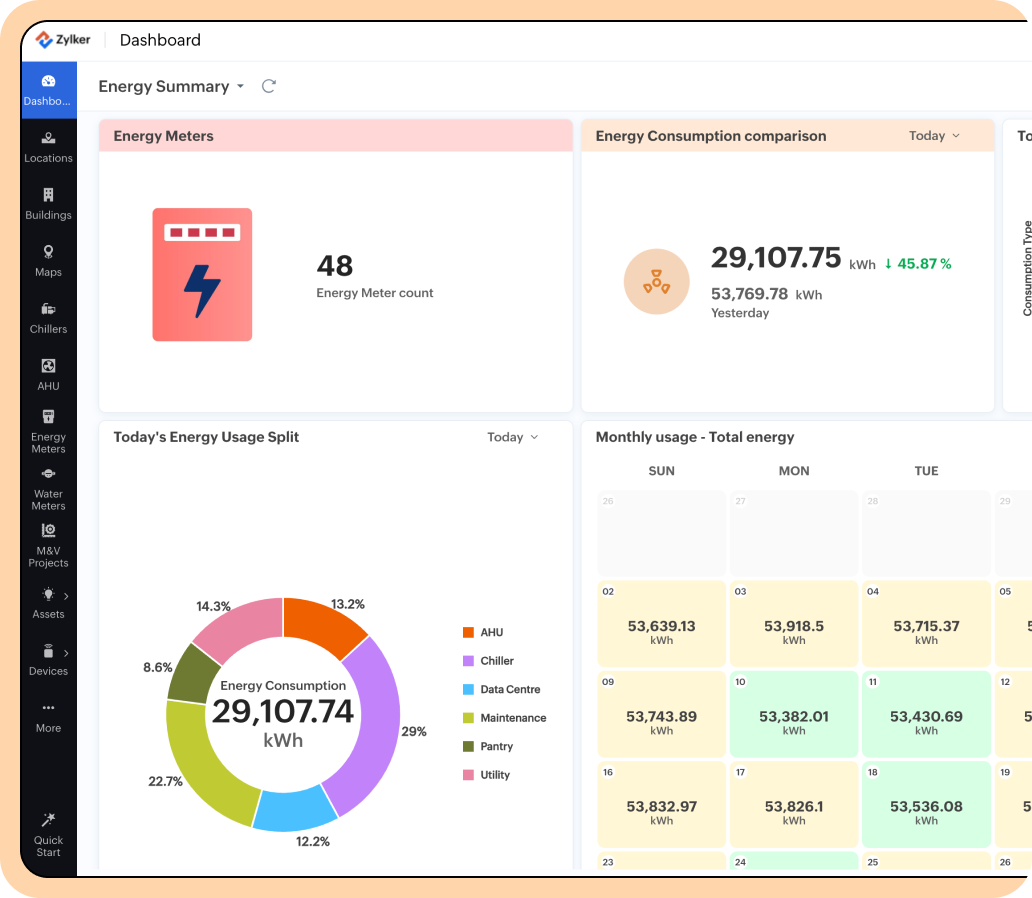Open the Energy Summary dashboard selector
The image size is (1032, 898).
tap(171, 86)
